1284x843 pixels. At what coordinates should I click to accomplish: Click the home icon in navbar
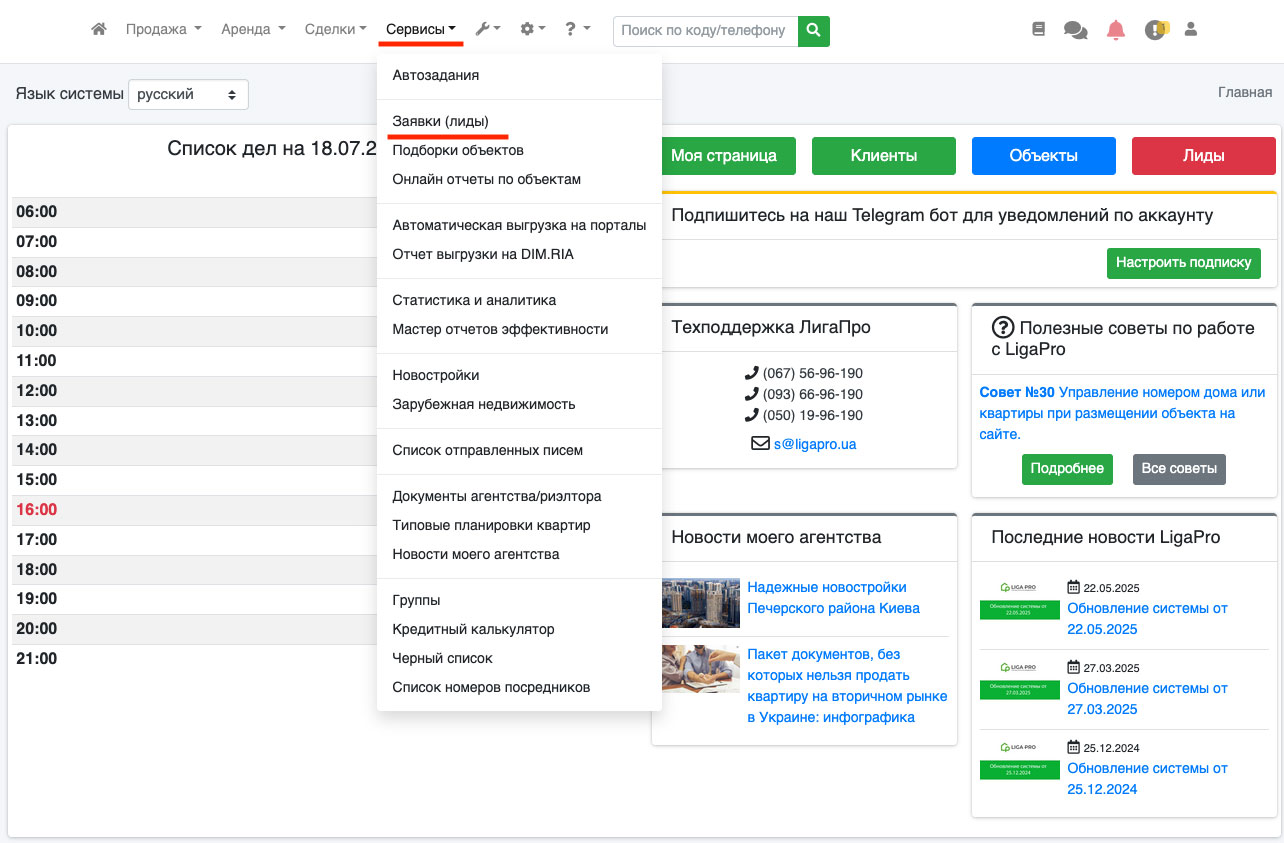tap(98, 30)
